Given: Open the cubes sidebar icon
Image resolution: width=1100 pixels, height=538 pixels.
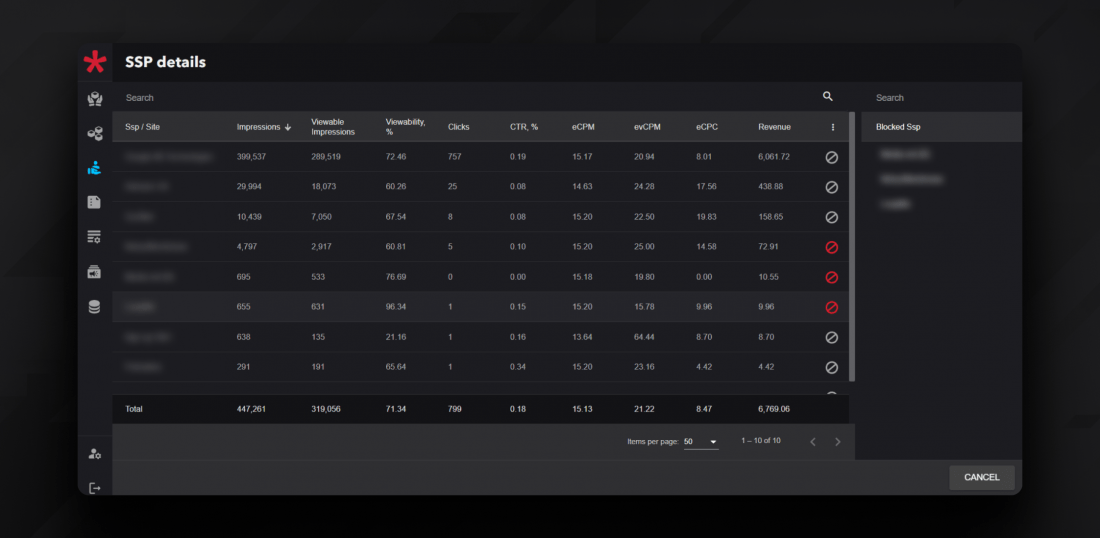Looking at the screenshot, I should click(95, 133).
